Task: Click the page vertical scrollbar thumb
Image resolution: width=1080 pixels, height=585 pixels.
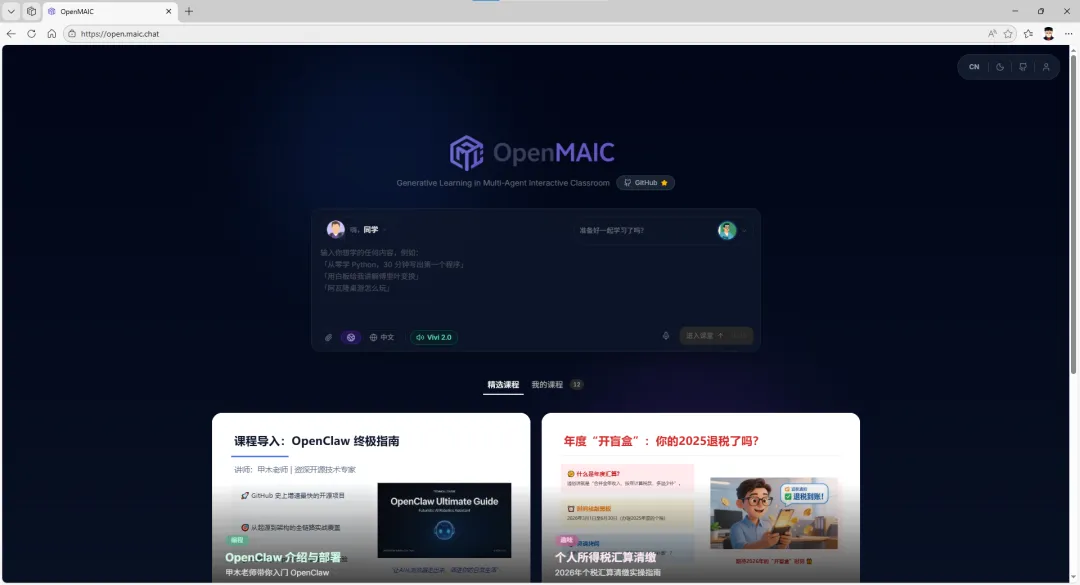Action: coord(1073,214)
